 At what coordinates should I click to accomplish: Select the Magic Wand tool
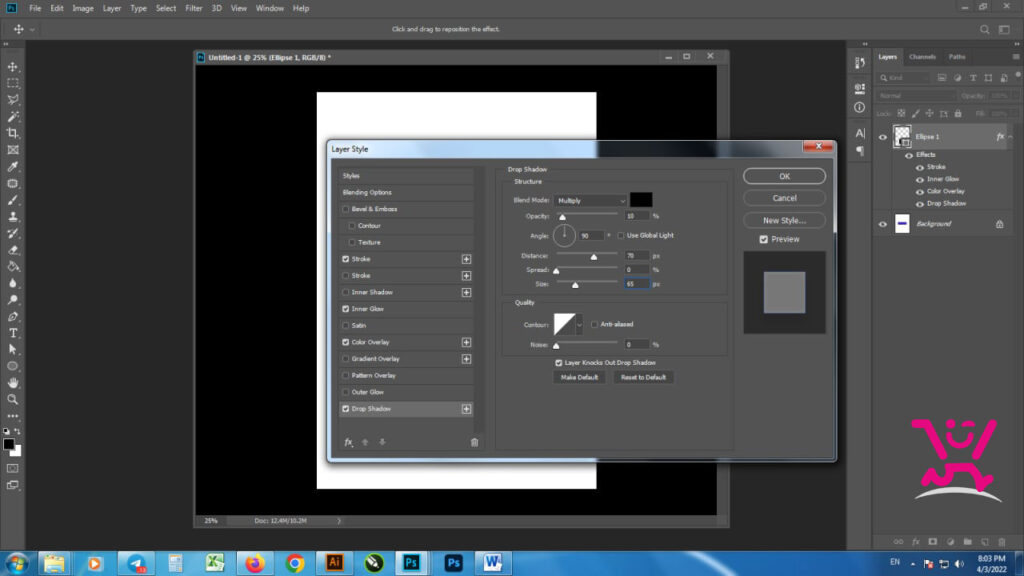(x=12, y=116)
